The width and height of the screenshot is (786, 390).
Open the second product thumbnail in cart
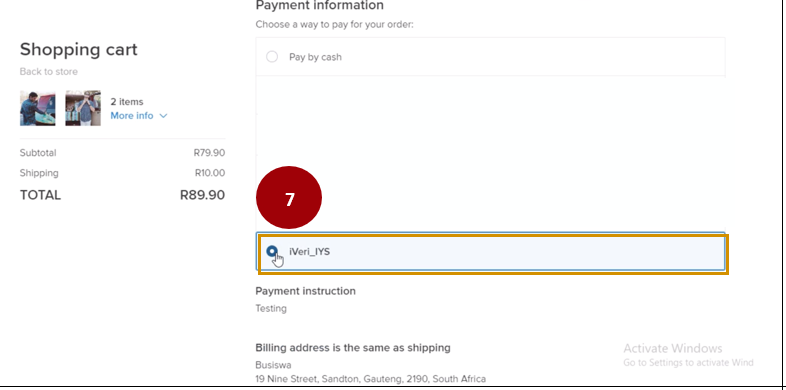83,108
